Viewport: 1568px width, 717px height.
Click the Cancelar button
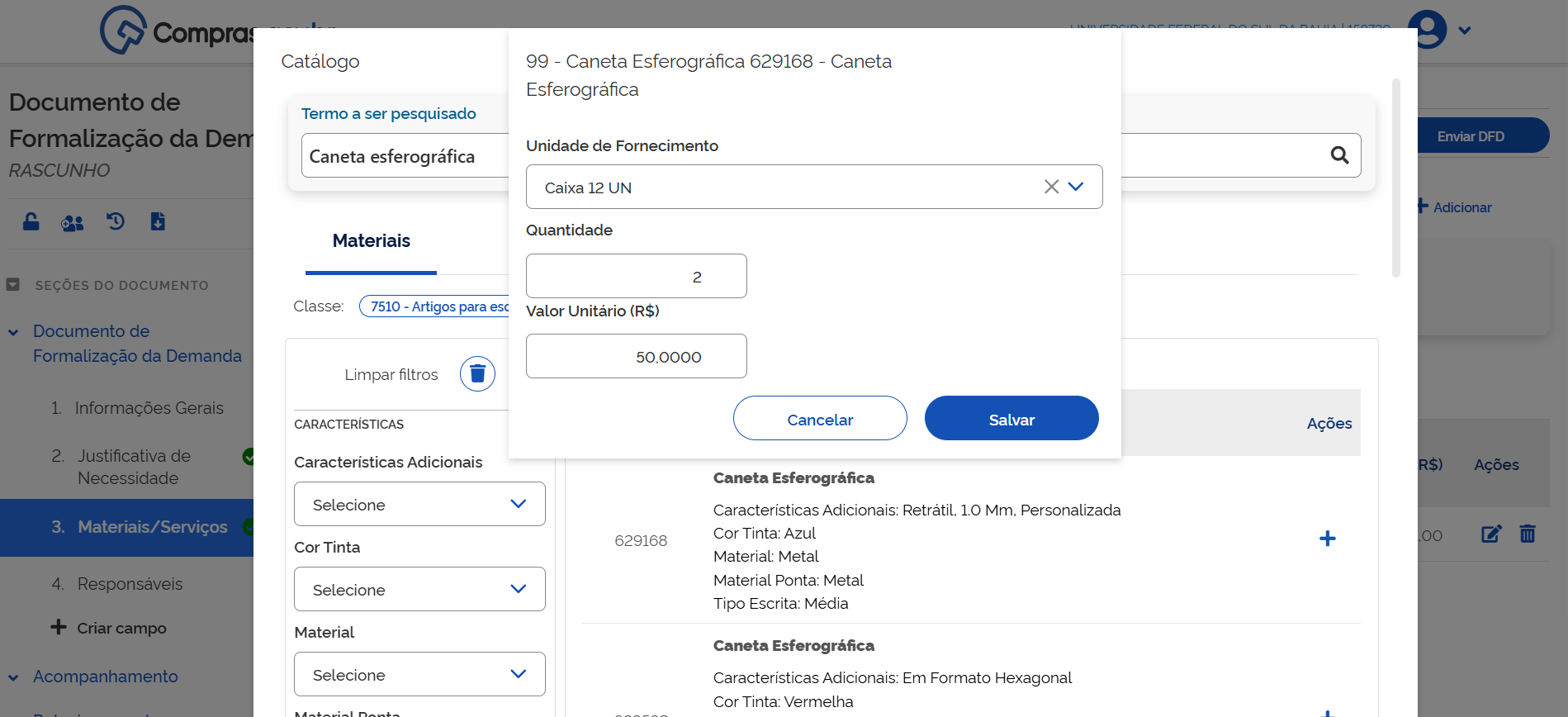(819, 419)
